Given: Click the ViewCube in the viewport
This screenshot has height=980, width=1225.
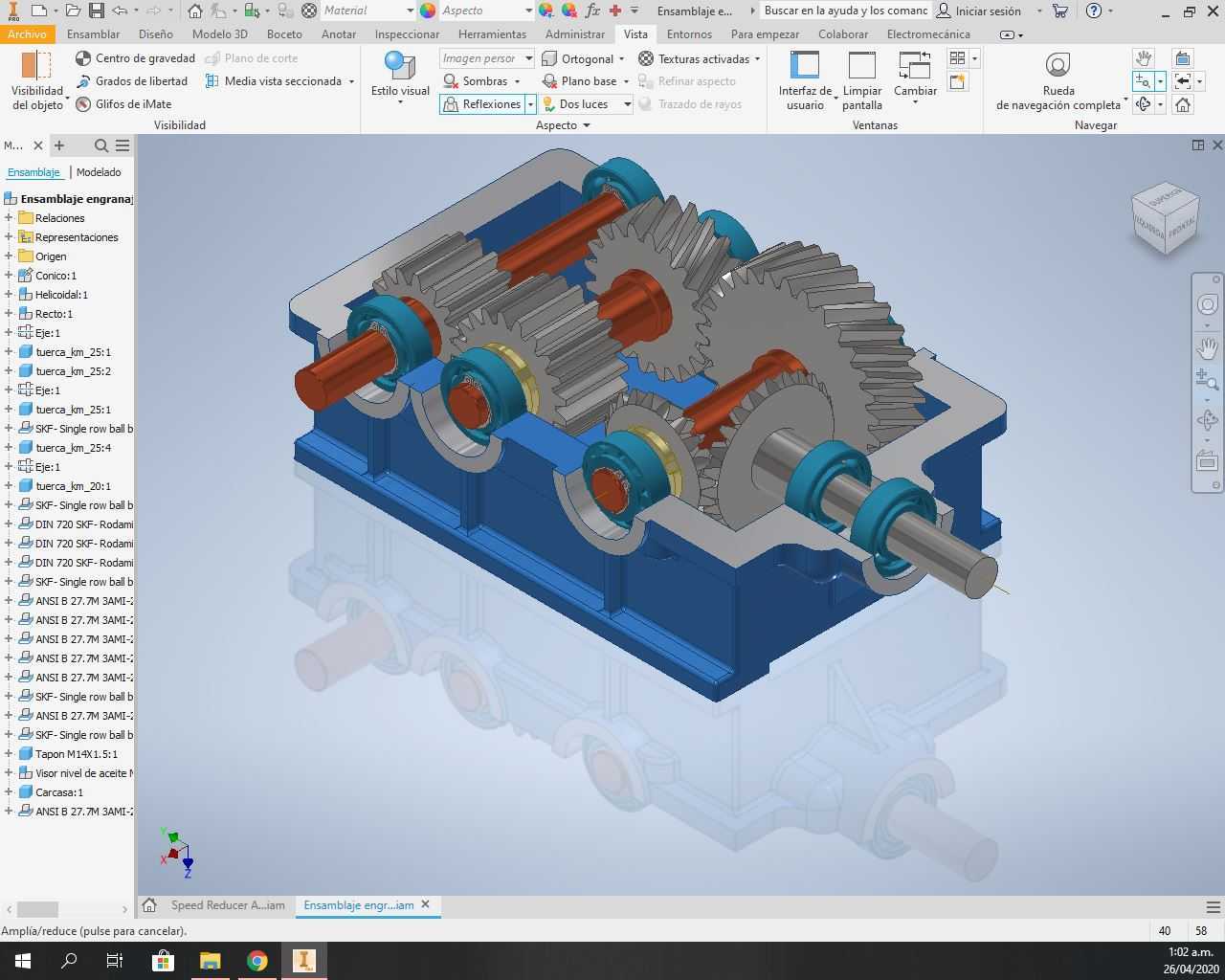Looking at the screenshot, I should pos(1165,218).
